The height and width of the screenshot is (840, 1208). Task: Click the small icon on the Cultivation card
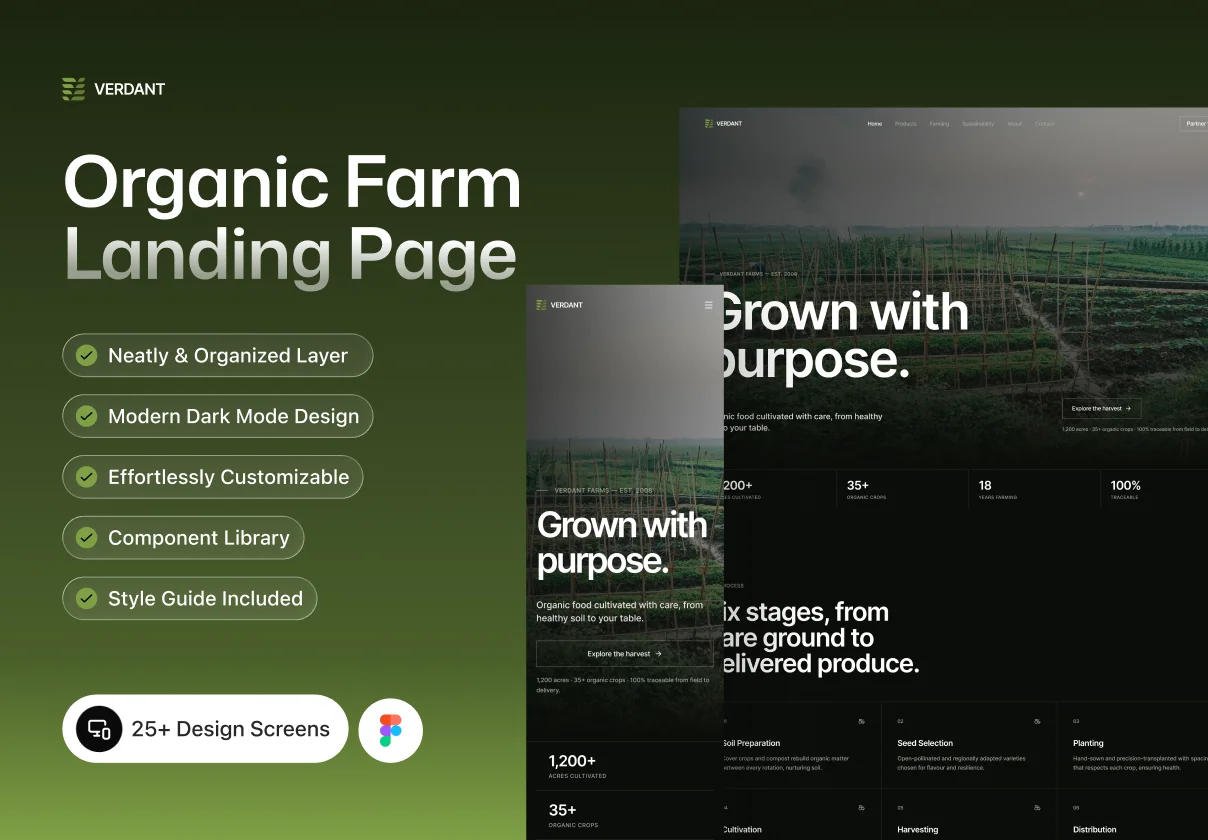coord(861,807)
